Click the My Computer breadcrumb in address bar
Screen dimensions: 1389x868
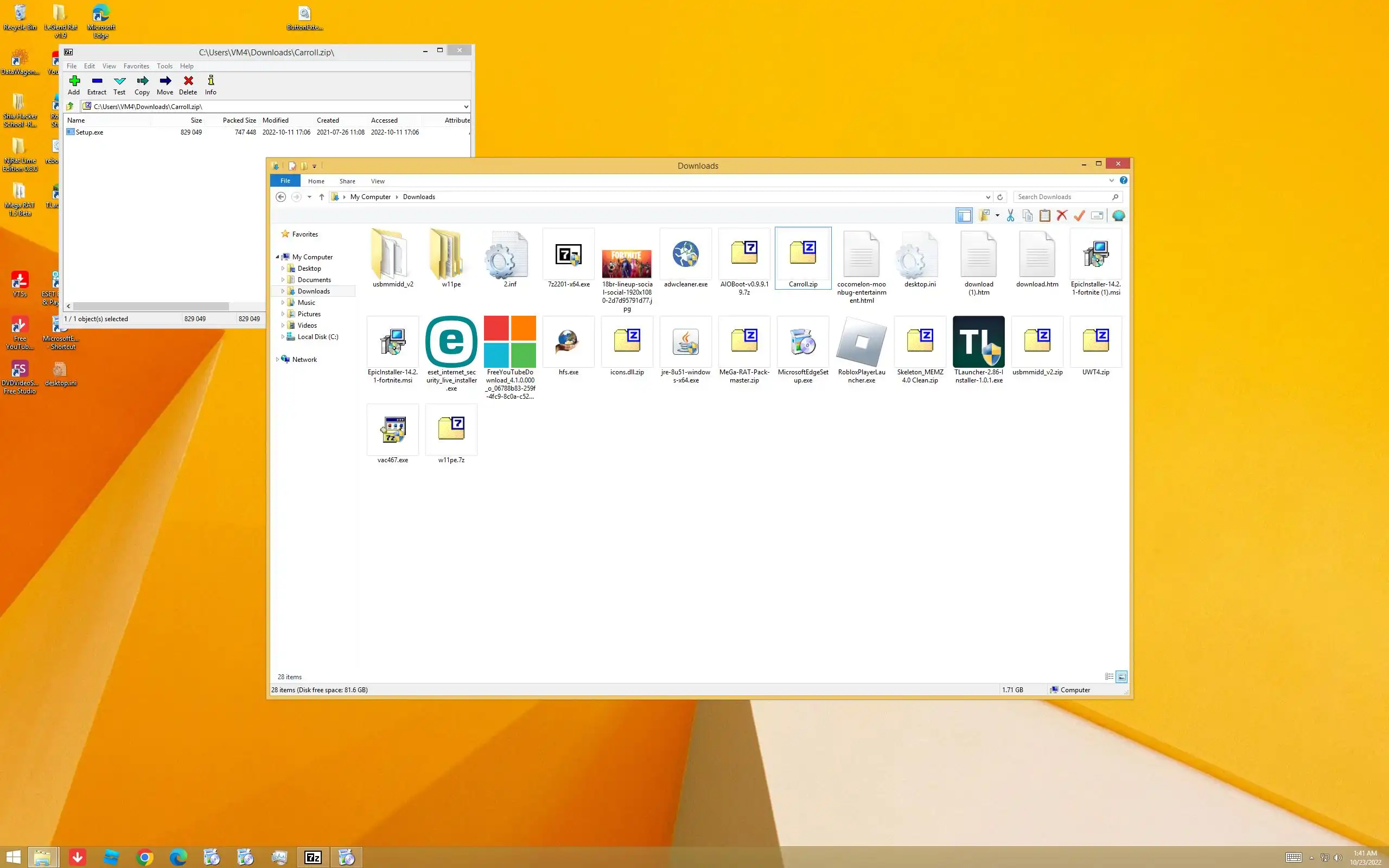[370, 197]
